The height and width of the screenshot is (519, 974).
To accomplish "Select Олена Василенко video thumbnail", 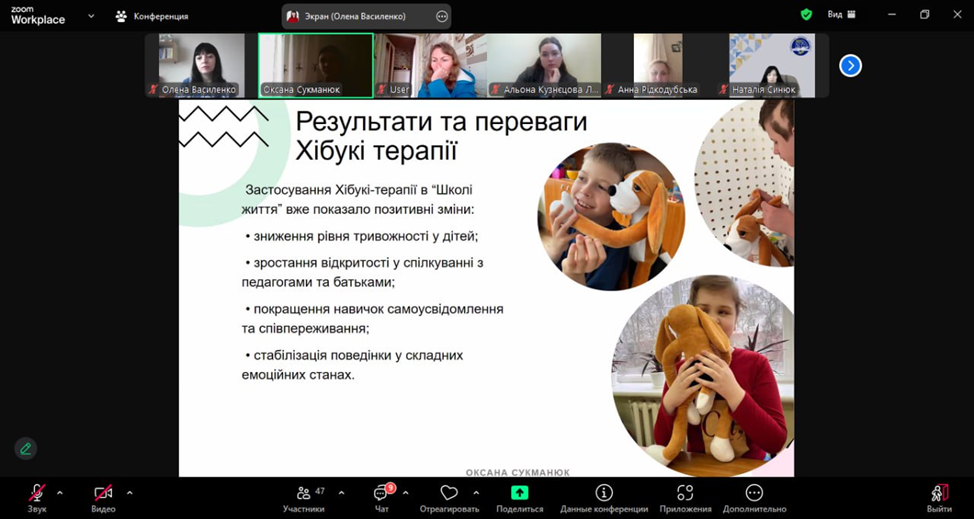I will [x=201, y=65].
